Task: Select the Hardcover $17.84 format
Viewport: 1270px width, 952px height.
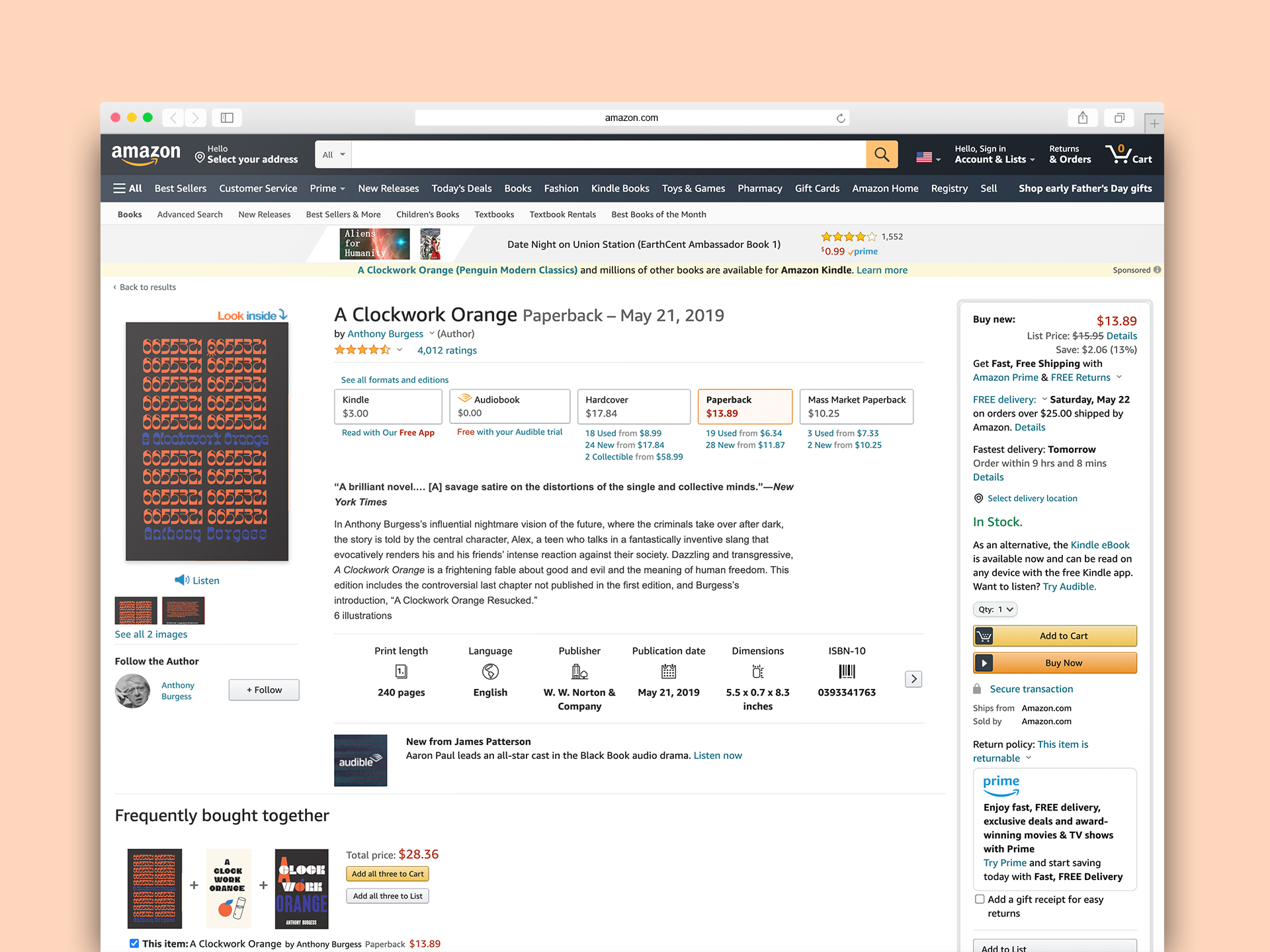Action: click(x=634, y=407)
